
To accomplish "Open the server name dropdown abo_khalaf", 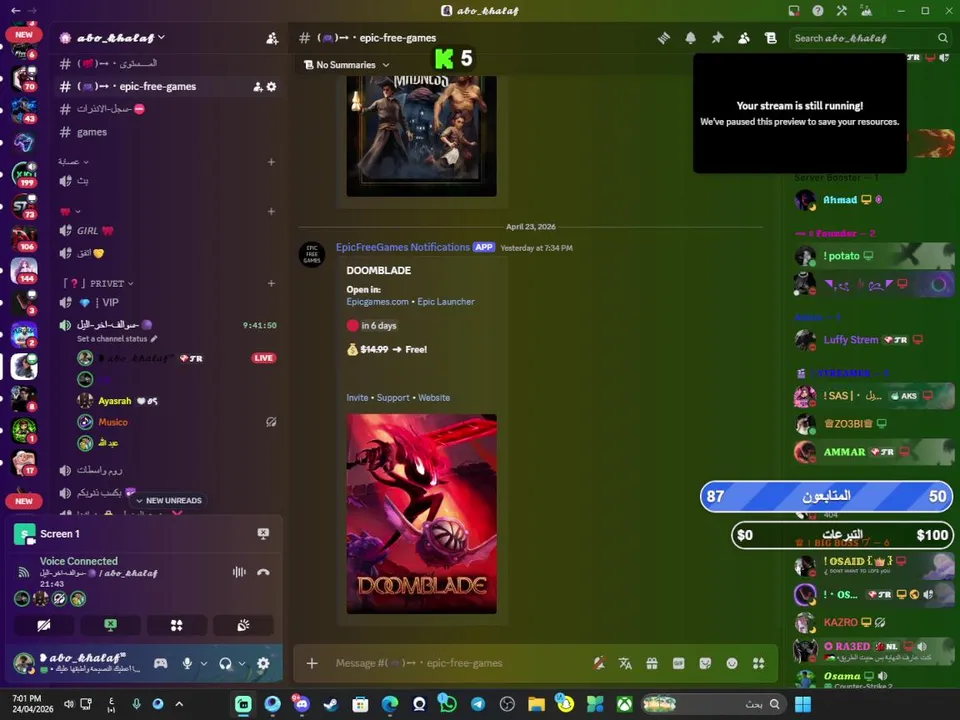I will coord(121,37).
